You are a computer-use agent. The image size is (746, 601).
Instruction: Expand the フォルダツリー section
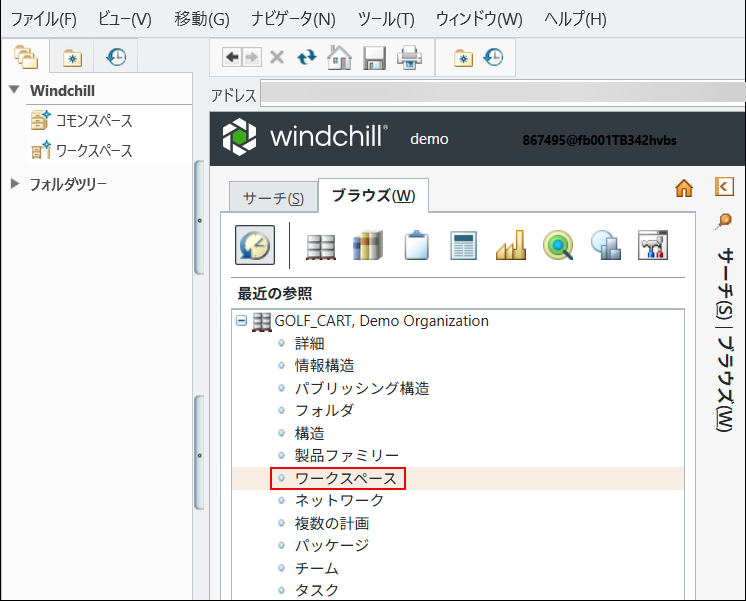coord(15,184)
